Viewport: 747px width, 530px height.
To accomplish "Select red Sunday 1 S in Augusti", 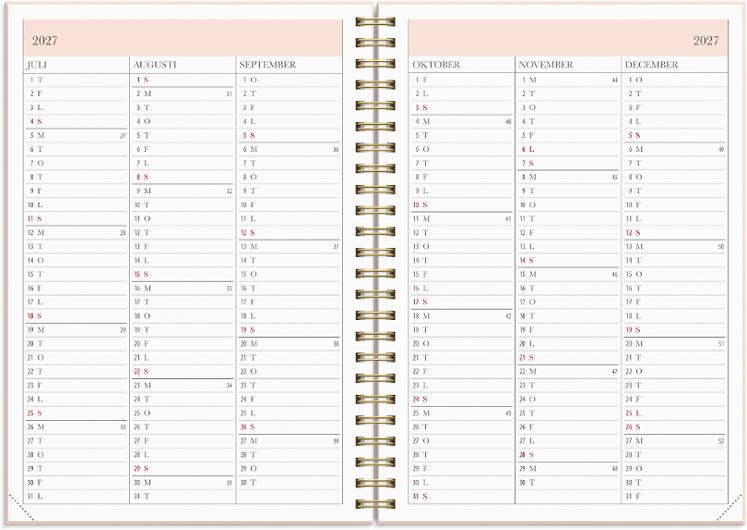I will pyautogui.click(x=143, y=80).
